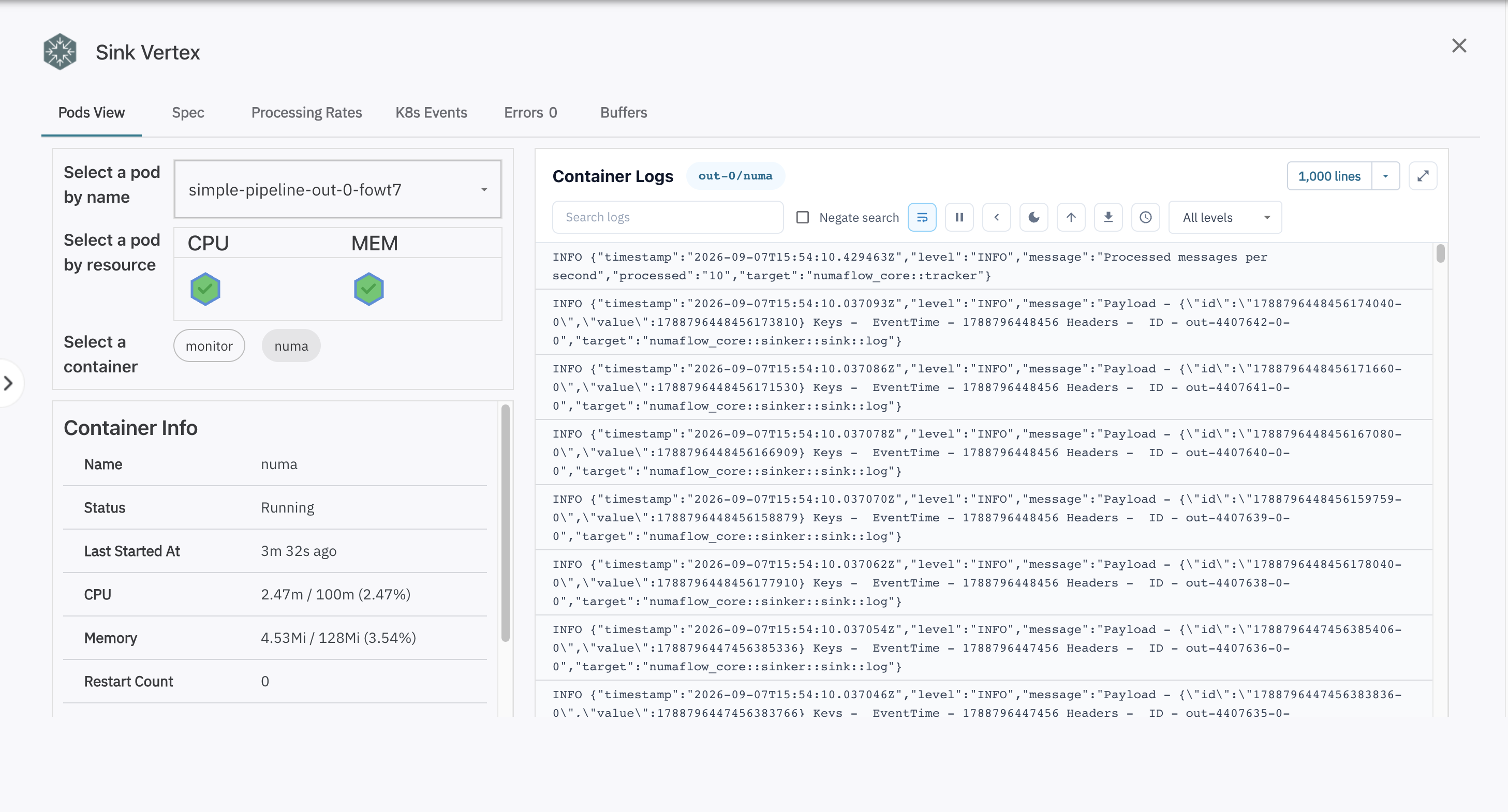
Task: Expand the left side panel arrow
Action: point(8,383)
